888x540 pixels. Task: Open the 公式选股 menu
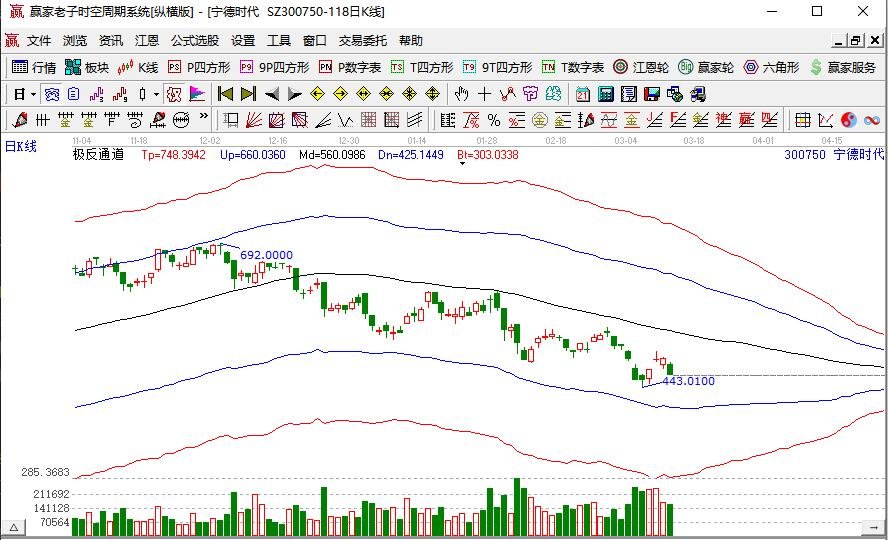click(195, 41)
